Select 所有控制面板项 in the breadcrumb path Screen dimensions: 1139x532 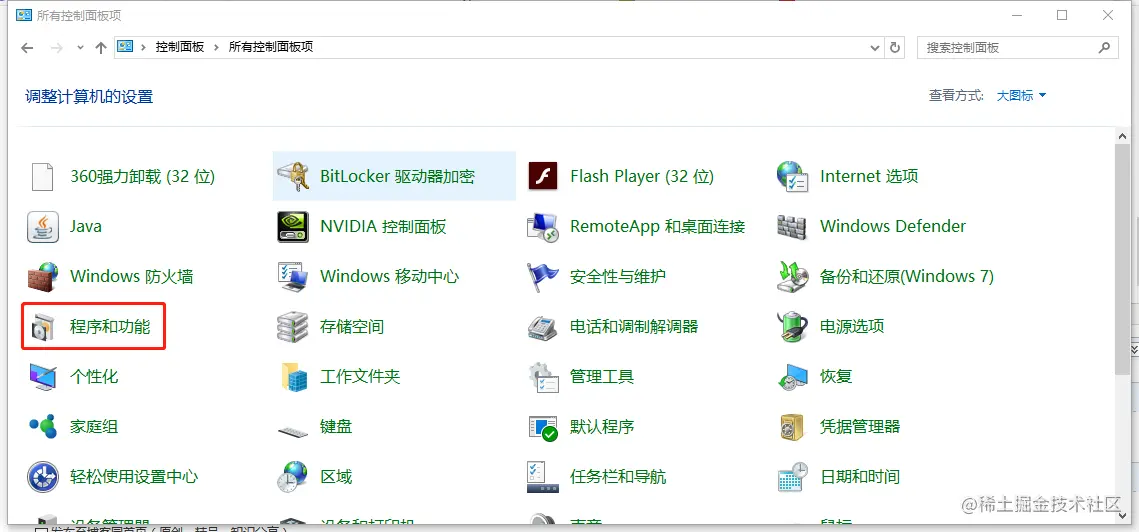pyautogui.click(x=271, y=47)
